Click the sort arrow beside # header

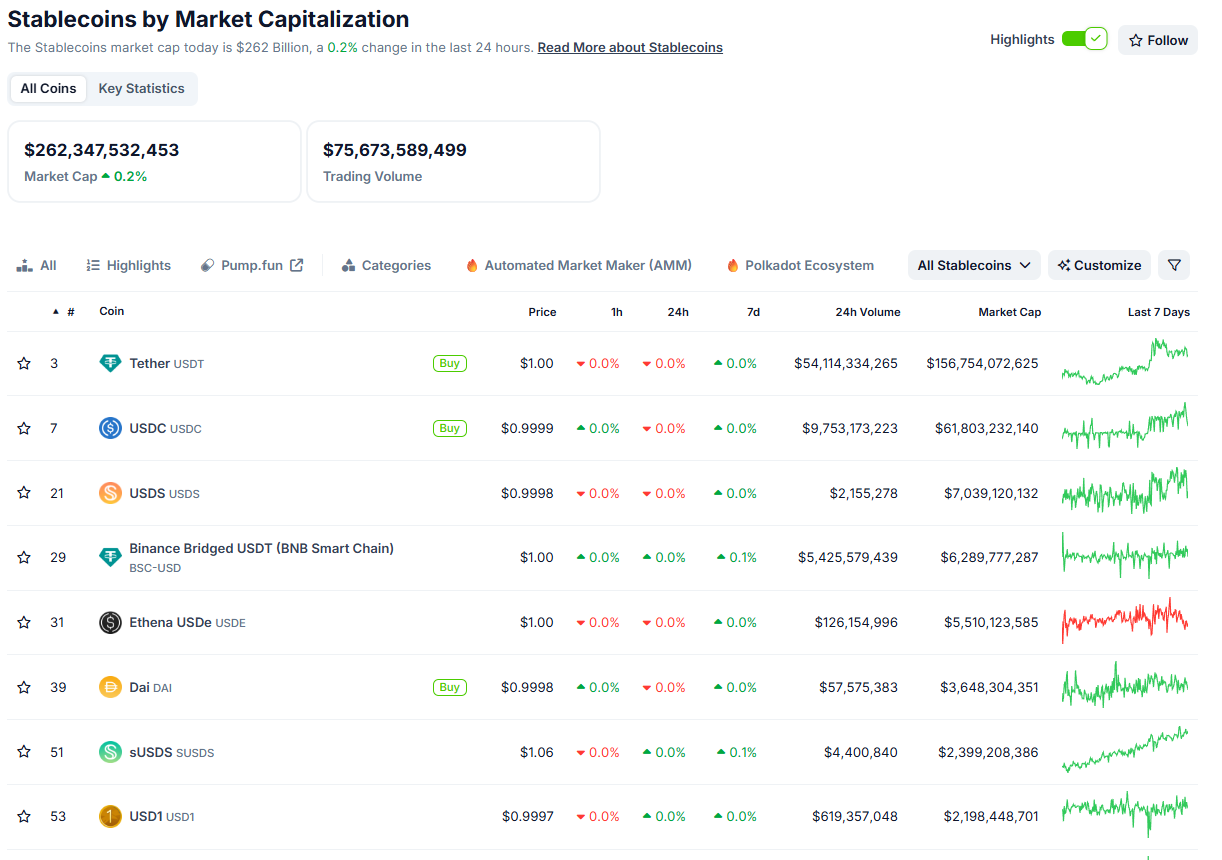tap(56, 312)
